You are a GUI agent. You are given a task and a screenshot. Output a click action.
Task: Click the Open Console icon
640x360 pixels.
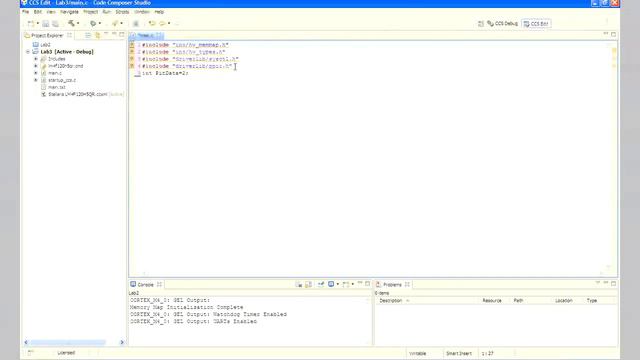[346, 284]
